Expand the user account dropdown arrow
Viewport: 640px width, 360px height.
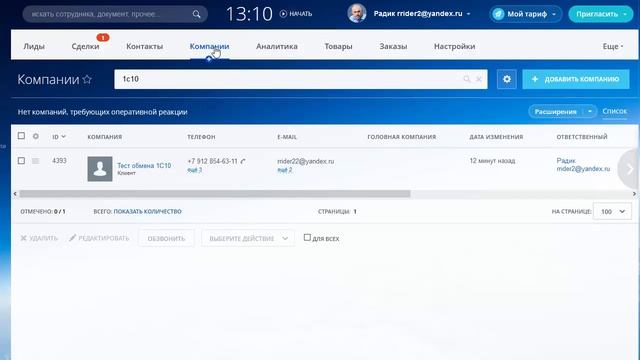468,14
